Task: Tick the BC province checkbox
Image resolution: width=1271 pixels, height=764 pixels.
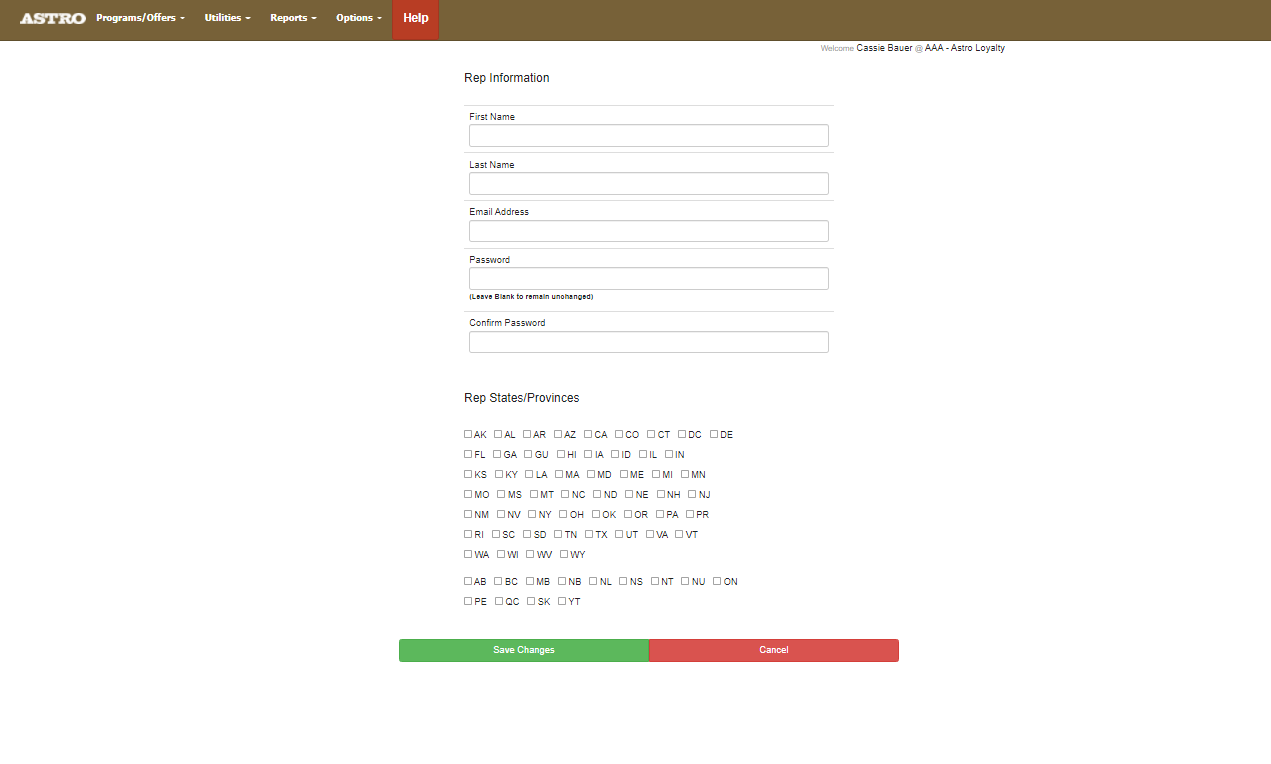Action: click(x=498, y=581)
